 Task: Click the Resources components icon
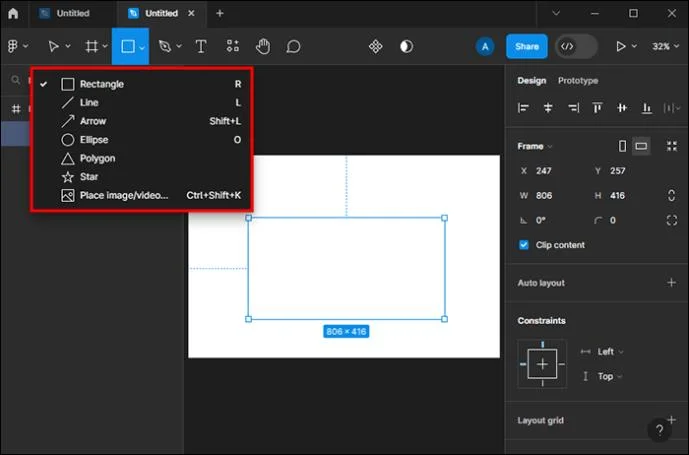point(233,46)
